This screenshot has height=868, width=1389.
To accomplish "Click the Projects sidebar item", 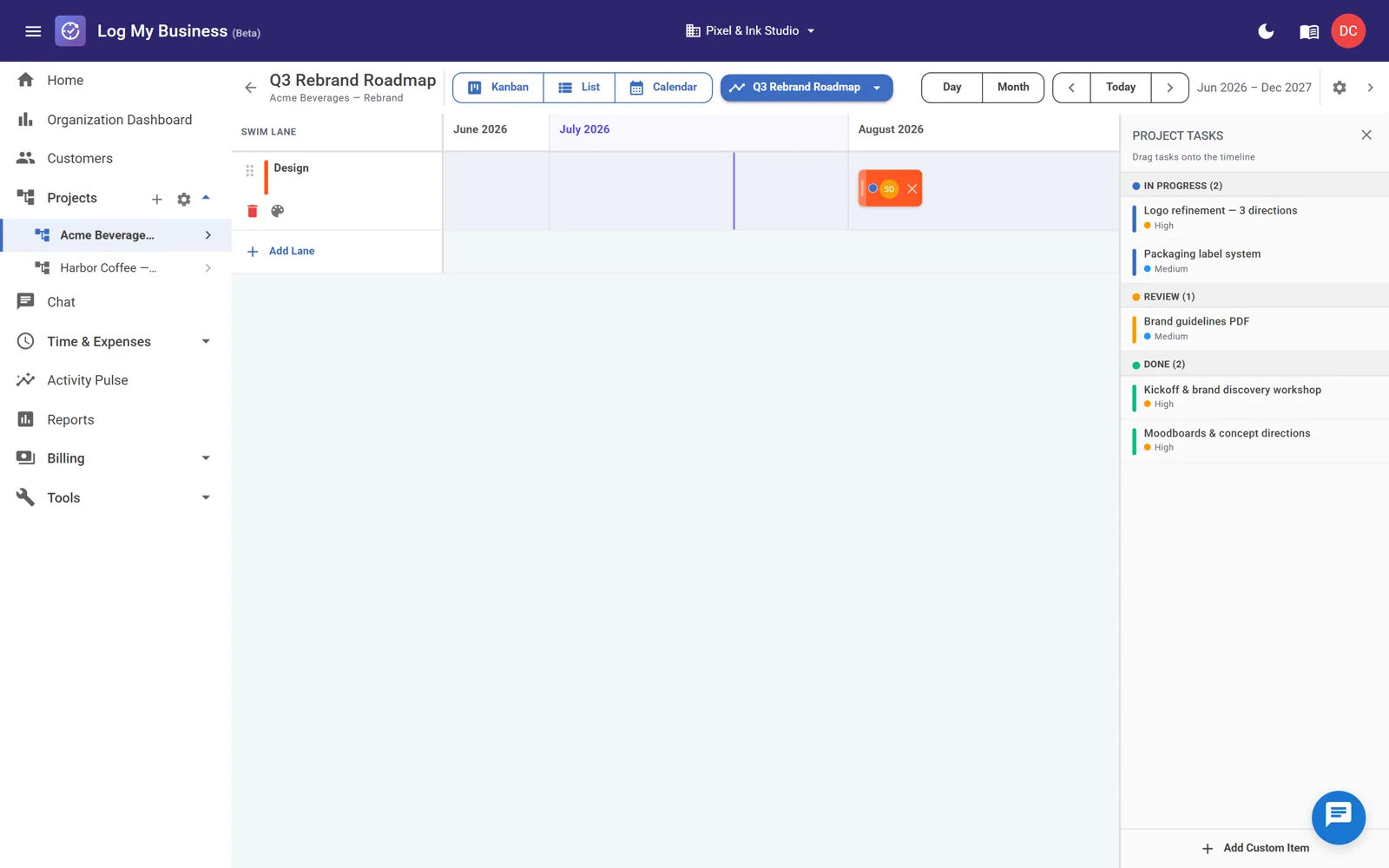I will click(72, 198).
